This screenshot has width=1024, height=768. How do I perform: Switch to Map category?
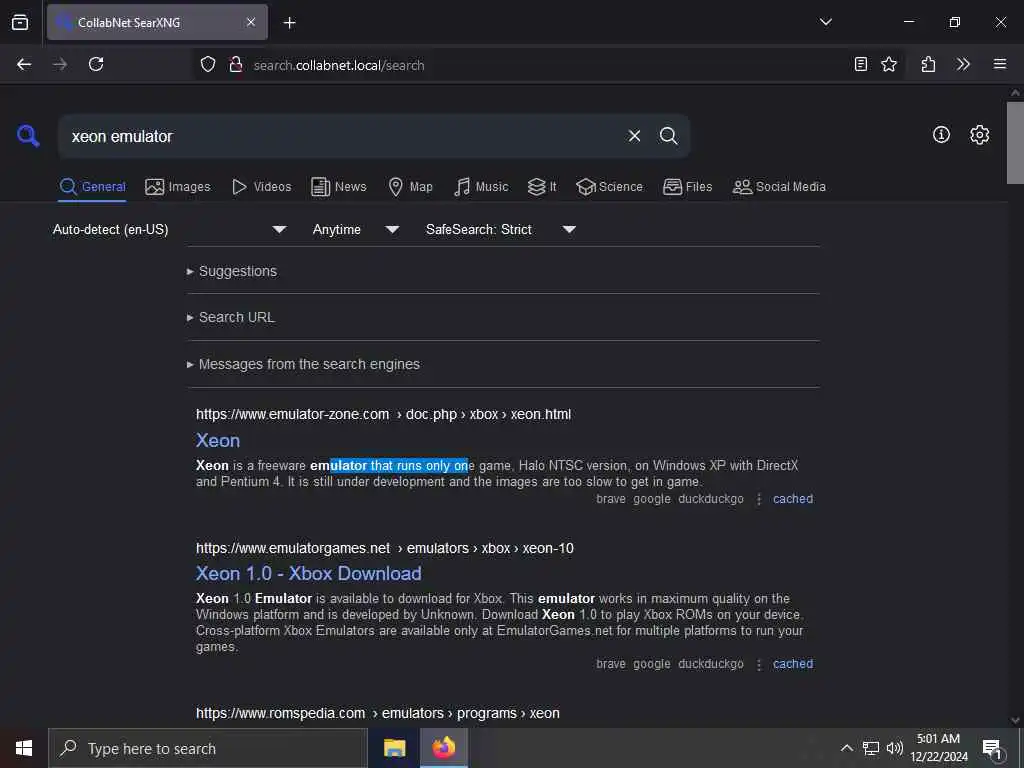[410, 187]
